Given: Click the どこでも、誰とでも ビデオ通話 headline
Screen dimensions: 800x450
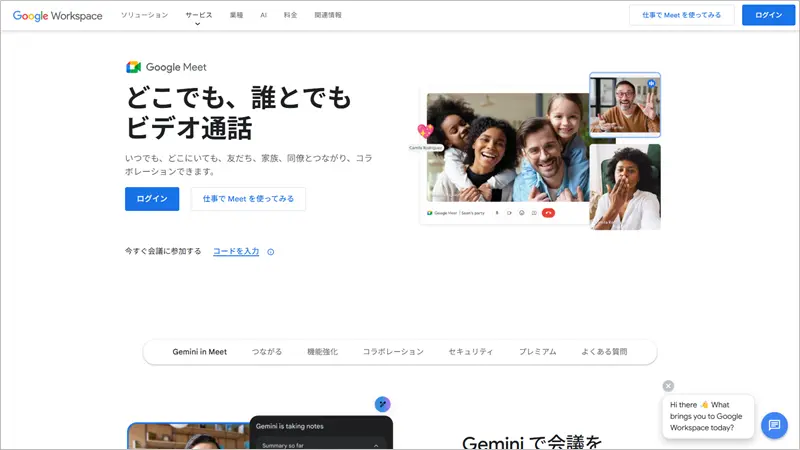Looking at the screenshot, I should [x=238, y=113].
